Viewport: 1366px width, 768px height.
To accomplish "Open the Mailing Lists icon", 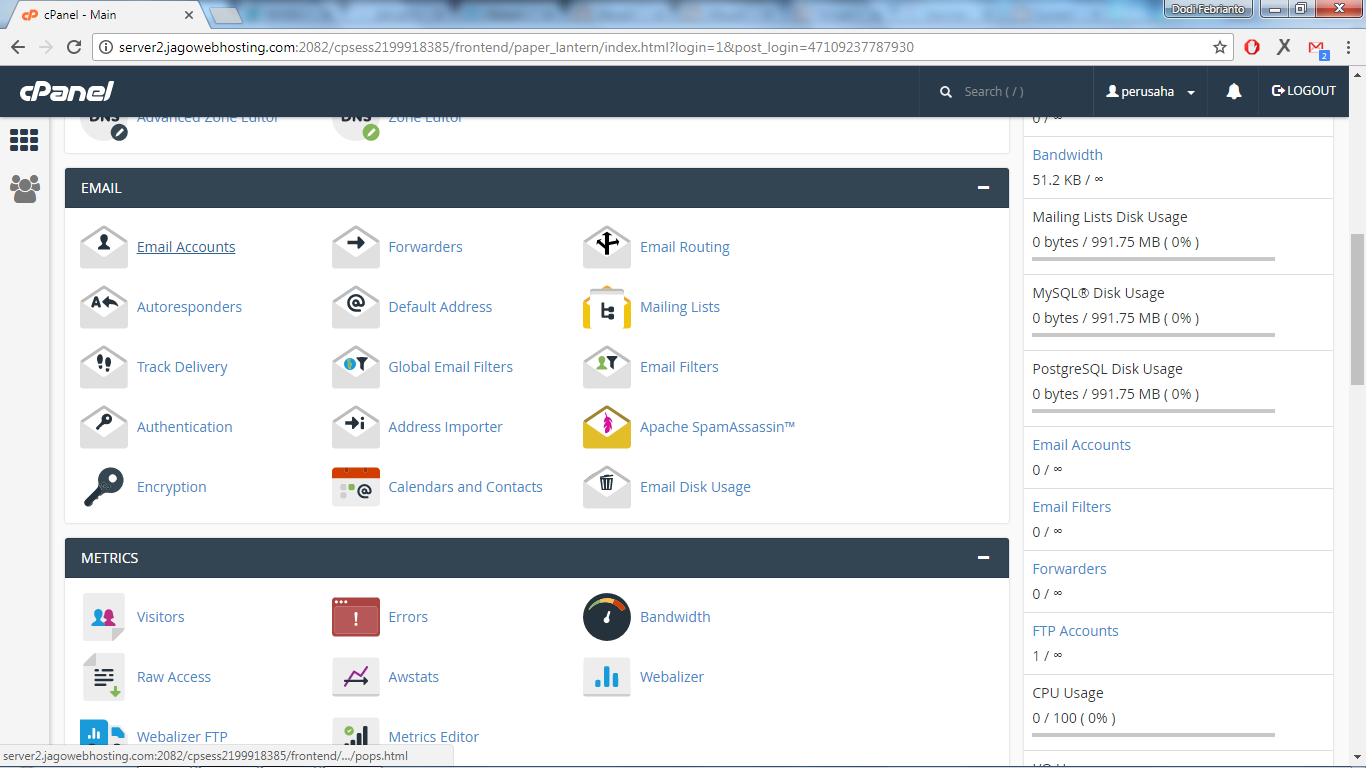I will 606,308.
